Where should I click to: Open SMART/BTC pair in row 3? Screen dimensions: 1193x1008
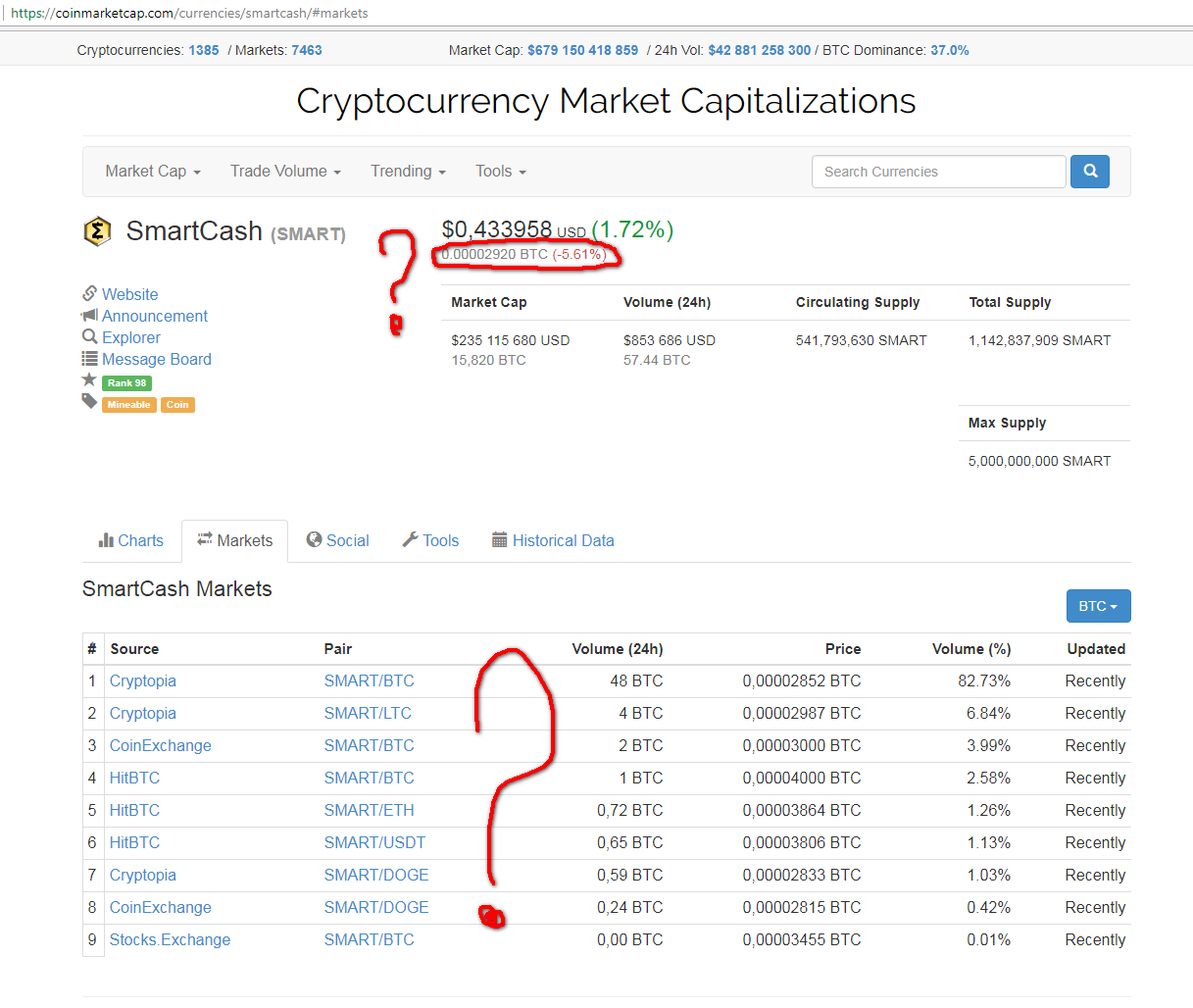click(x=370, y=745)
